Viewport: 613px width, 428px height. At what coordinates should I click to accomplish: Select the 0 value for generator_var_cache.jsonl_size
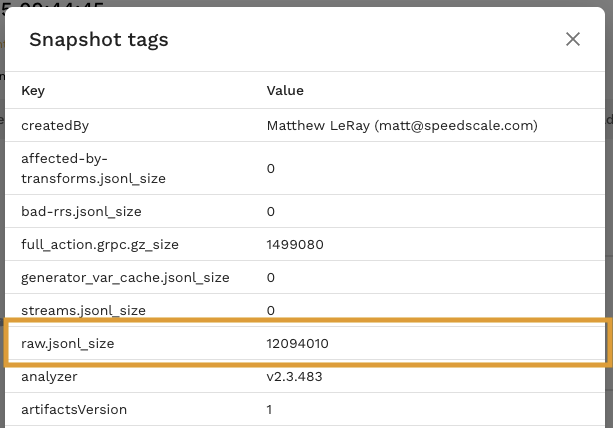click(x=271, y=278)
